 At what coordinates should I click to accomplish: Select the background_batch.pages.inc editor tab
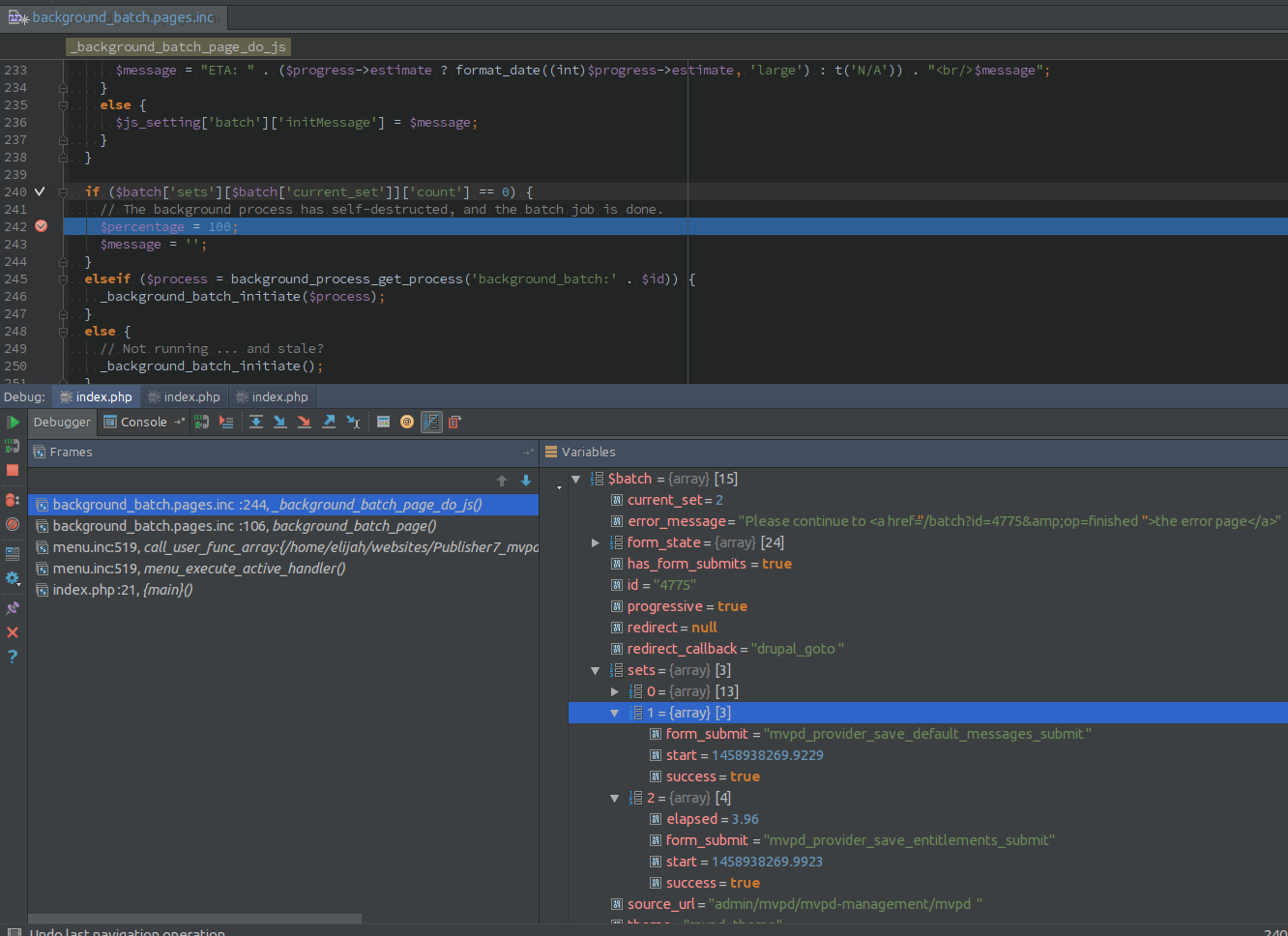(x=112, y=16)
